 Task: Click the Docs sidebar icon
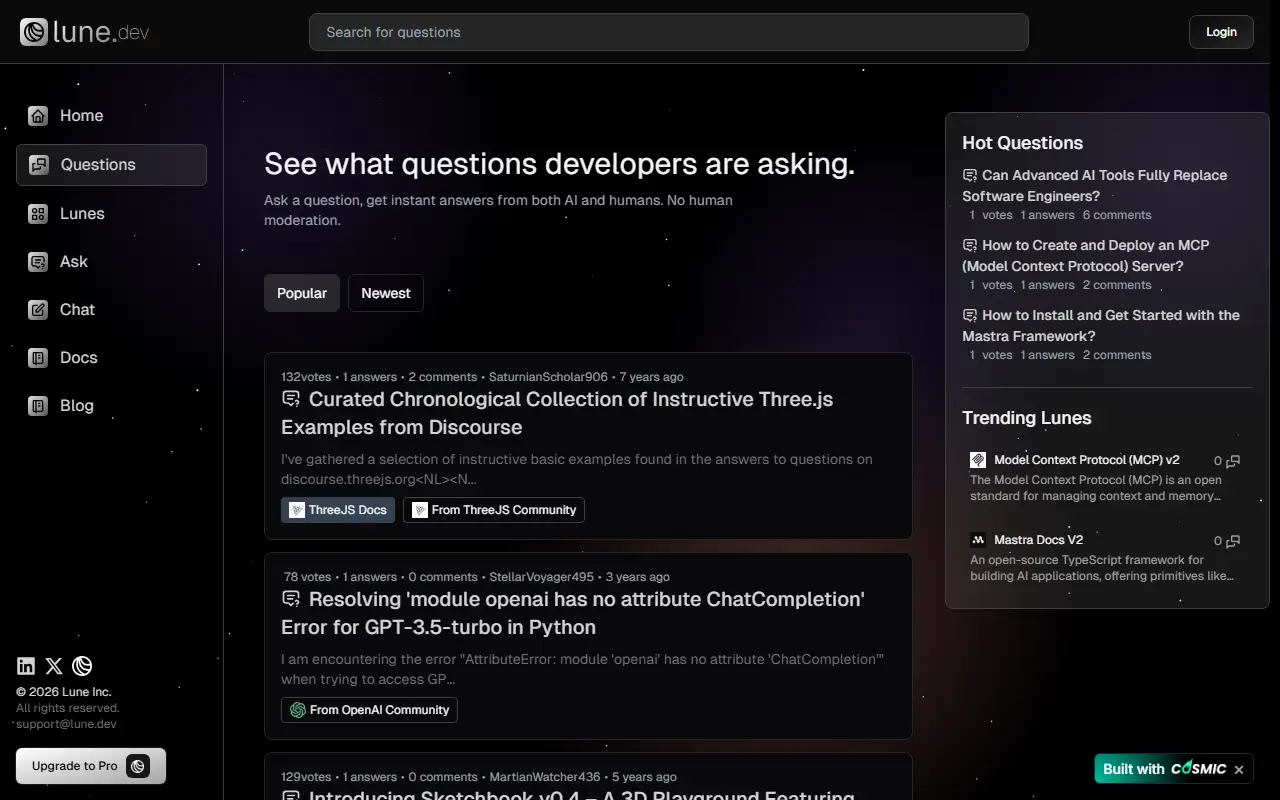[x=38, y=358]
